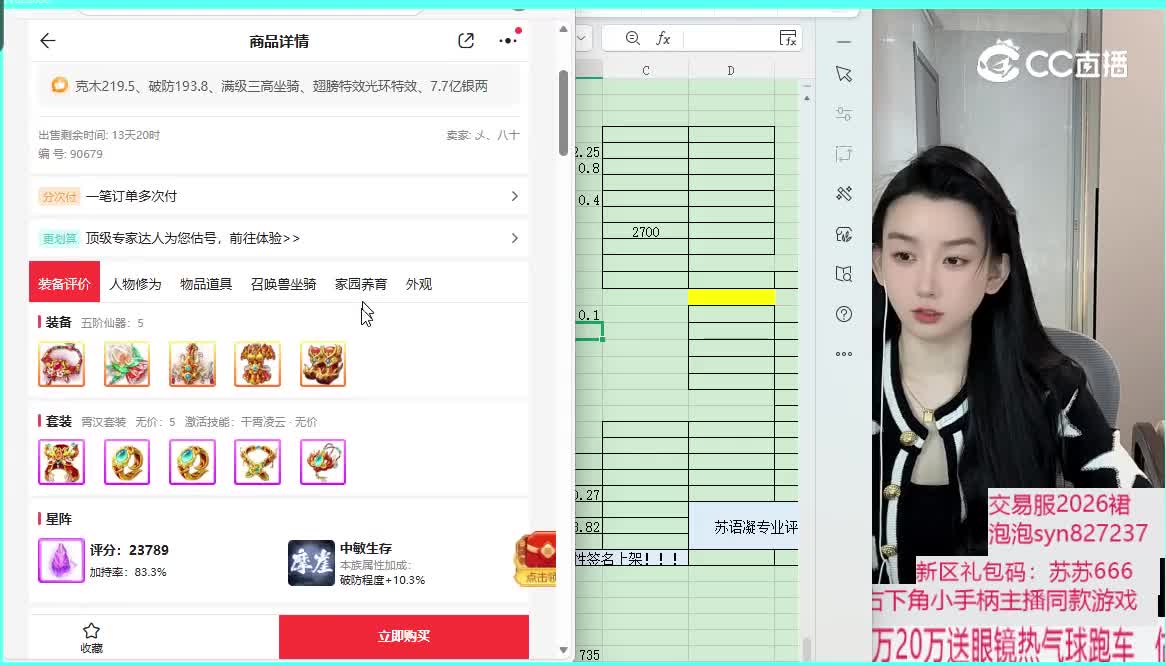Image resolution: width=1166 pixels, height=666 pixels.
Task: Select the golden necklace set item
Action: pyautogui.click(x=257, y=462)
